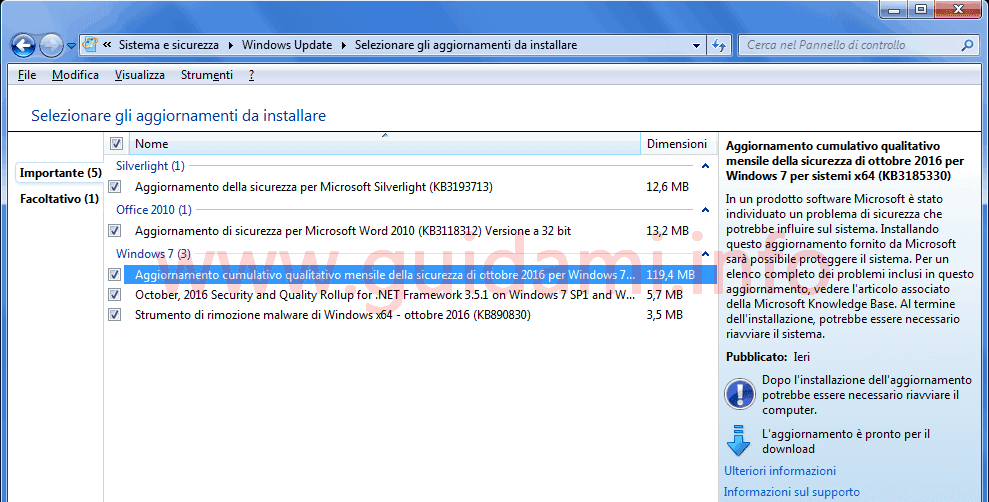Open the Visualizza menu
989x502 pixels.
point(139,75)
